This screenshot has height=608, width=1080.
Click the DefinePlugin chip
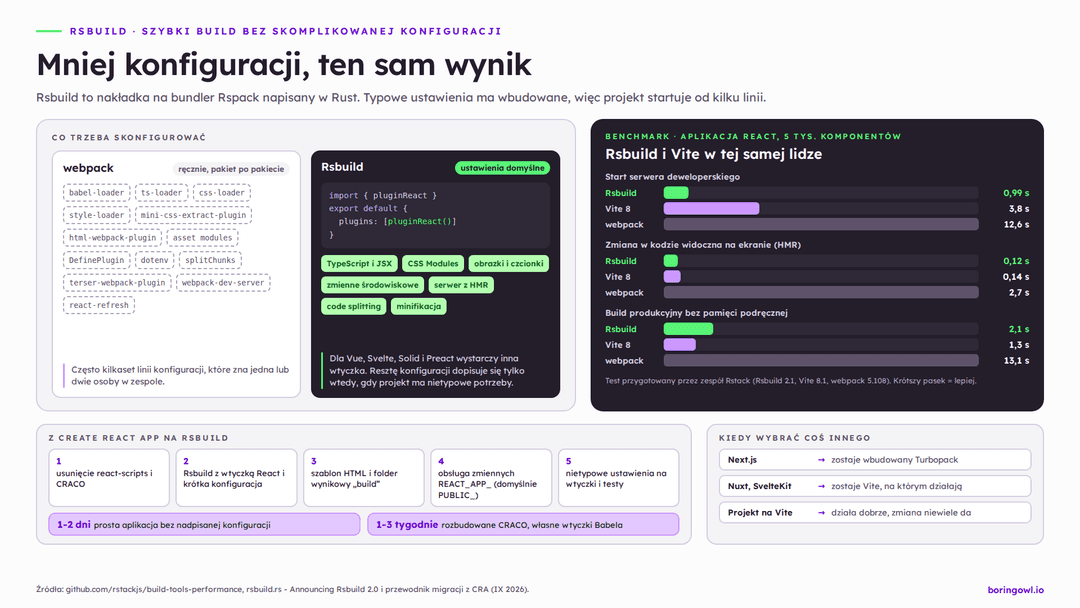(x=96, y=260)
